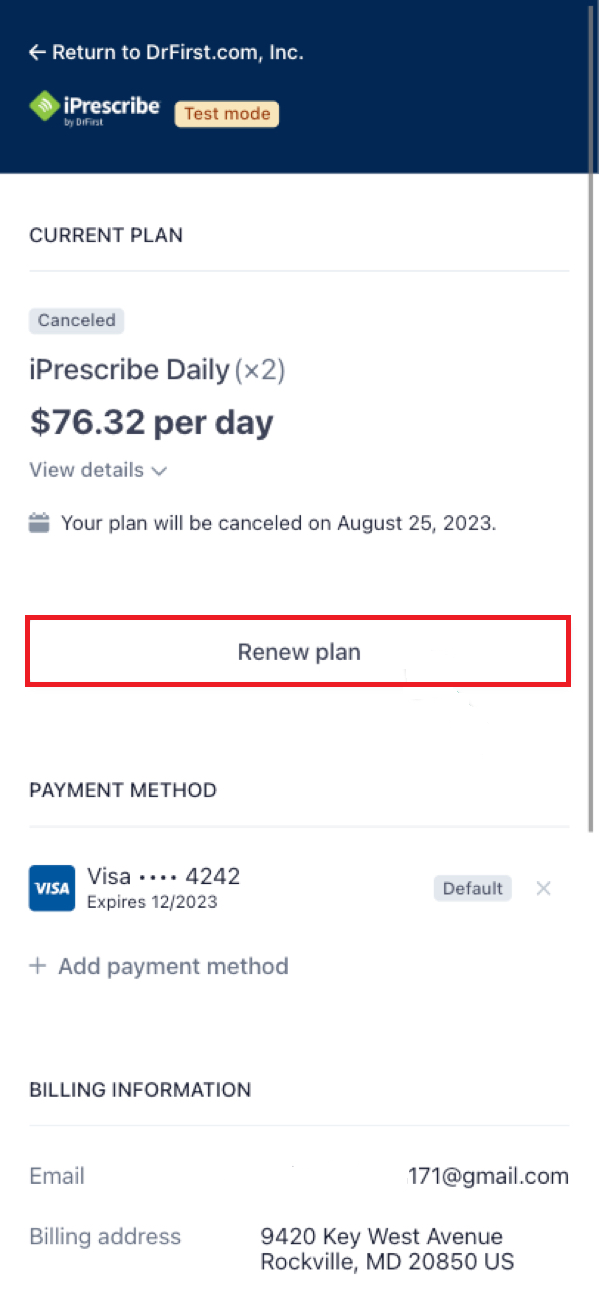Click the $76.32 per day price
600x1296 pixels.
click(x=152, y=422)
